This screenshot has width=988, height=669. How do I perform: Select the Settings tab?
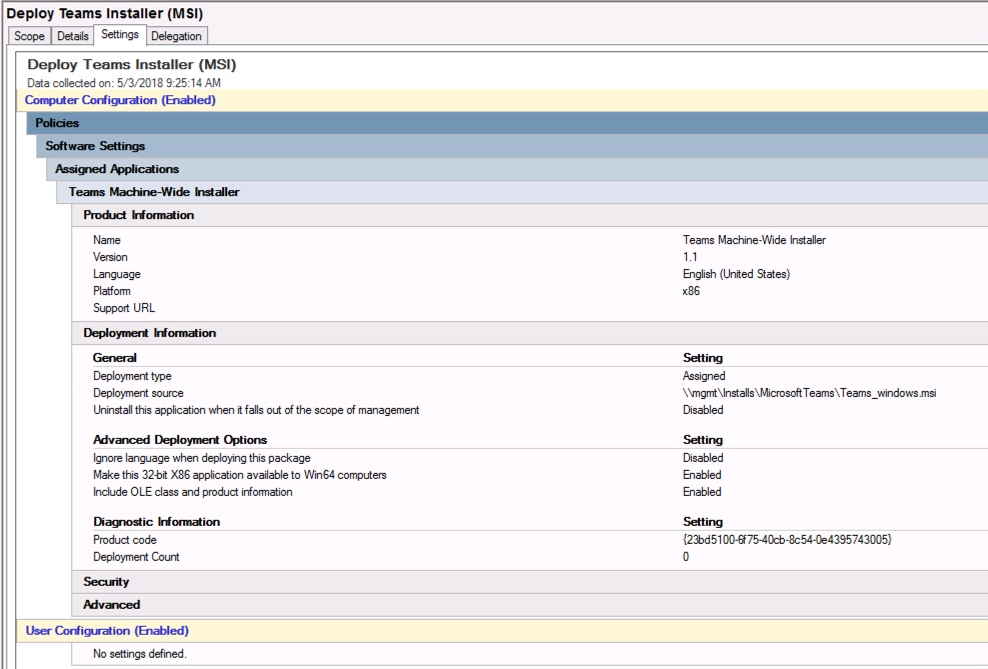point(120,35)
